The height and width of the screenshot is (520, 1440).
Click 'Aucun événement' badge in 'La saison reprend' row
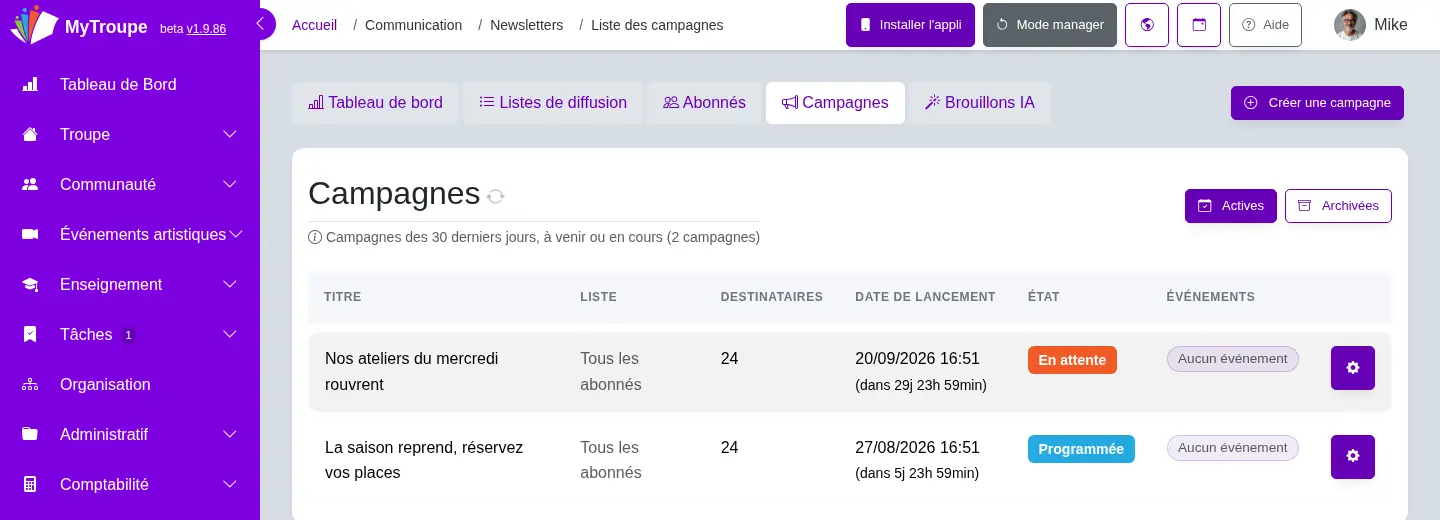tap(1233, 448)
